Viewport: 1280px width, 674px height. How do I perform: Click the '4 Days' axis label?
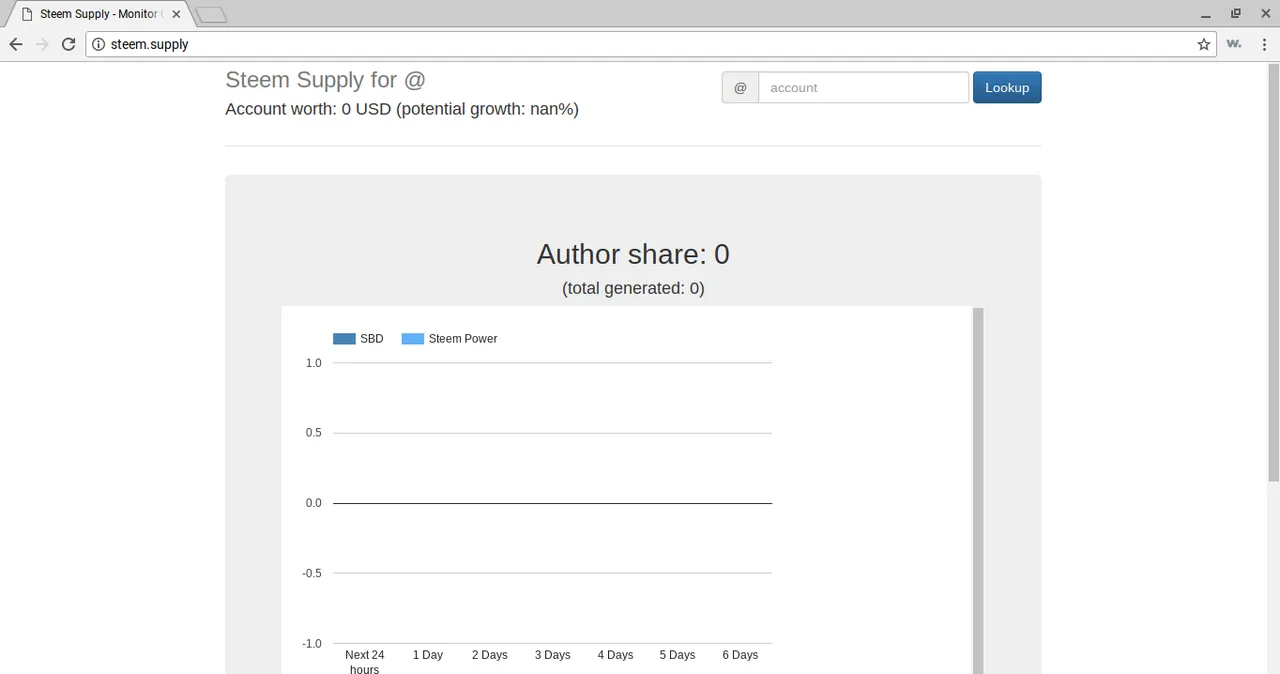tap(615, 655)
